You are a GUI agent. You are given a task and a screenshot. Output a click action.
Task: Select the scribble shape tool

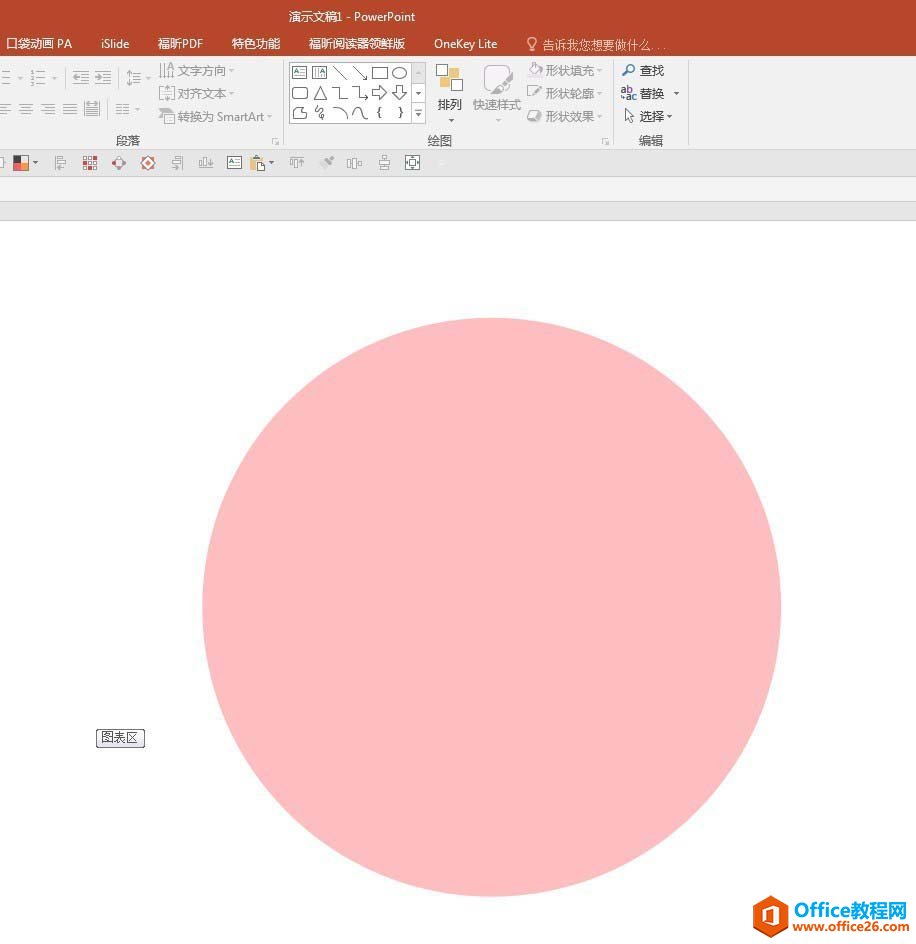pyautogui.click(x=320, y=113)
